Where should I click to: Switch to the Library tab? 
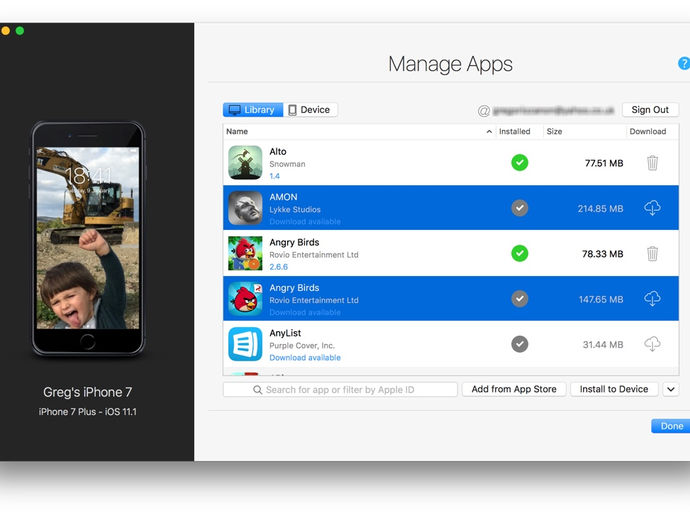(x=253, y=110)
